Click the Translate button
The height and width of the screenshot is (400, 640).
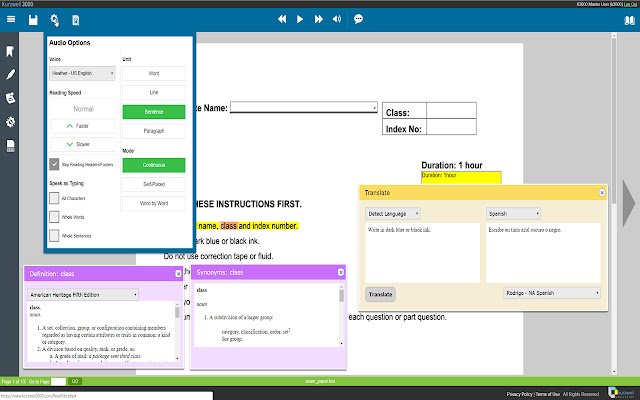pos(380,294)
